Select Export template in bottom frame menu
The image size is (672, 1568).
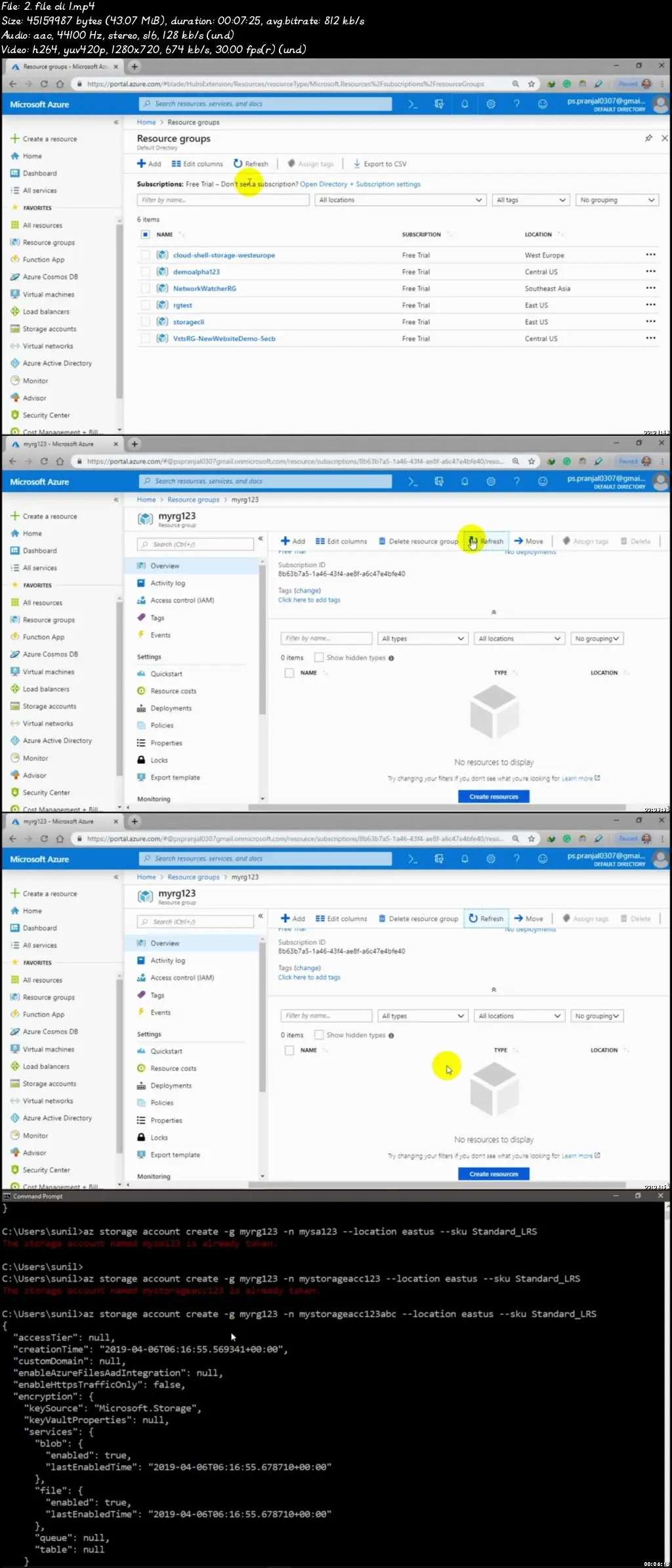tap(175, 1155)
